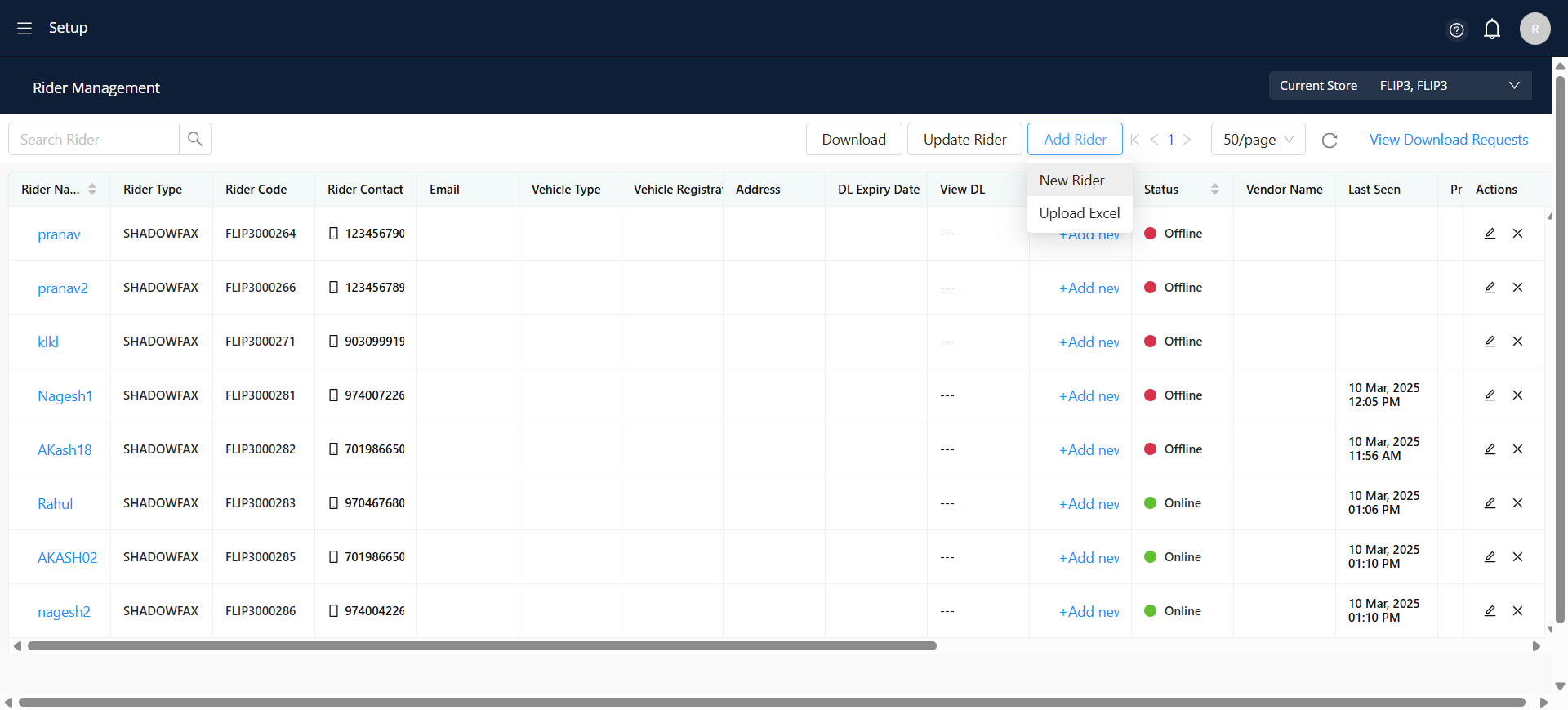Delete rider klkl with X icon
The width and height of the screenshot is (1568, 710).
(x=1517, y=342)
